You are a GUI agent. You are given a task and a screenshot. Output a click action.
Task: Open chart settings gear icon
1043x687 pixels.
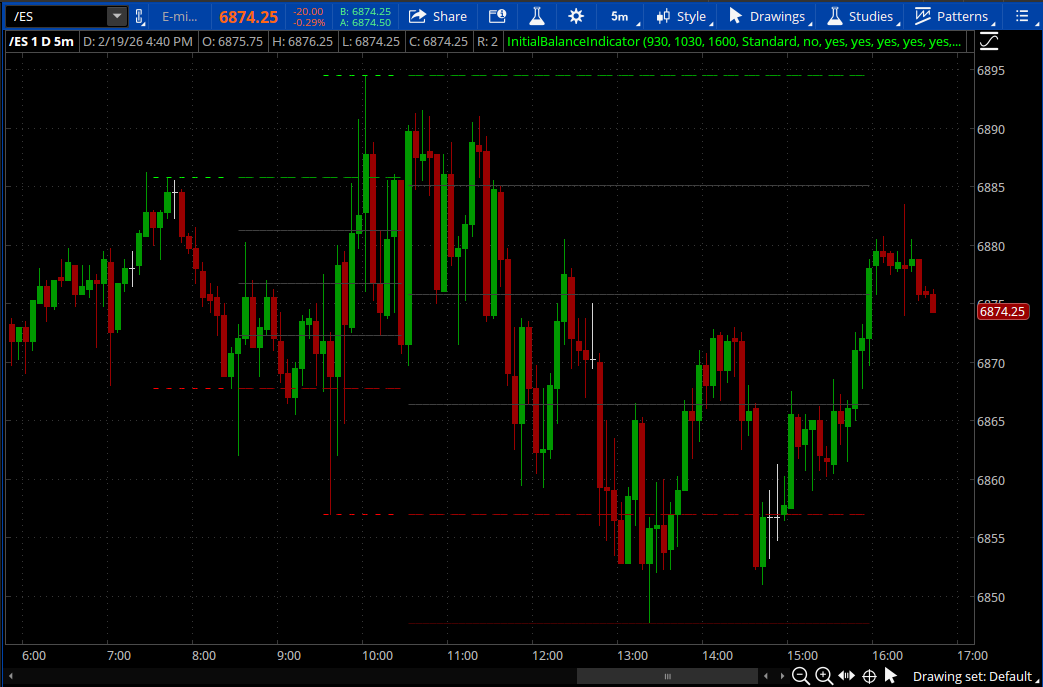[x=575, y=16]
